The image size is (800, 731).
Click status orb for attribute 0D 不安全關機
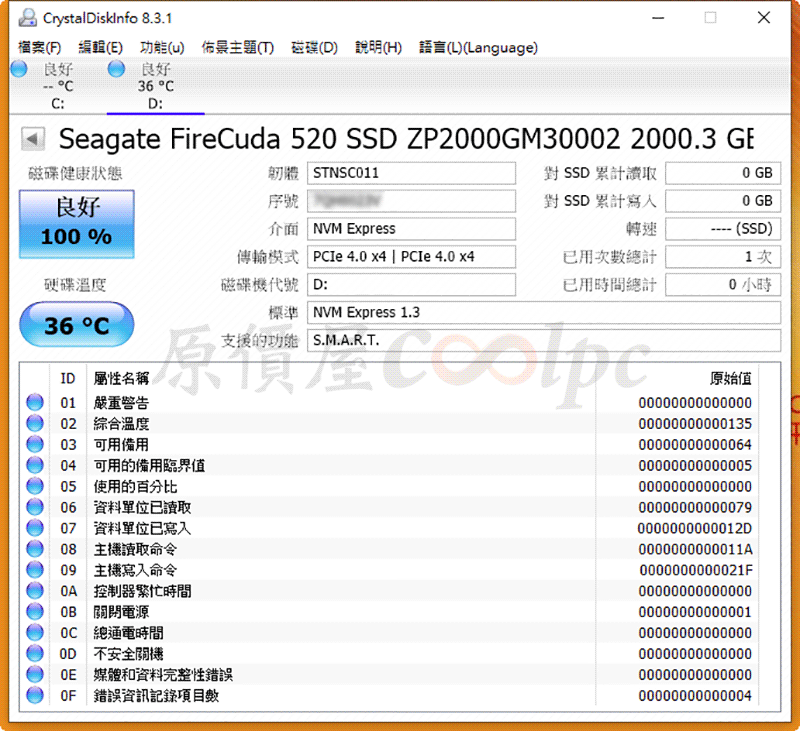coord(35,653)
